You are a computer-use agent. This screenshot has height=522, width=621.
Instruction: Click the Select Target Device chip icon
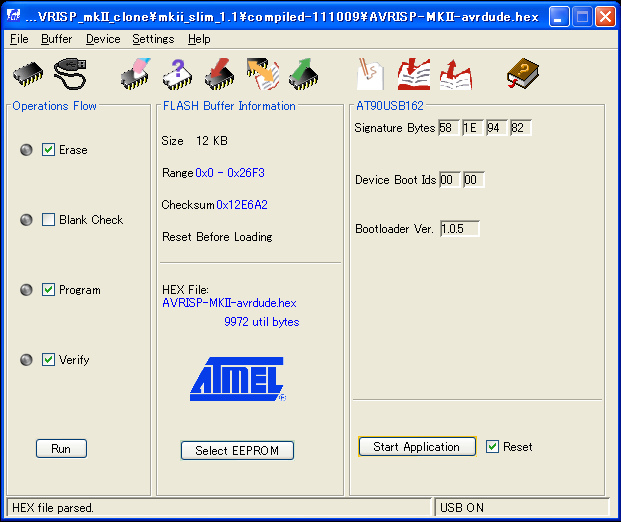click(28, 74)
